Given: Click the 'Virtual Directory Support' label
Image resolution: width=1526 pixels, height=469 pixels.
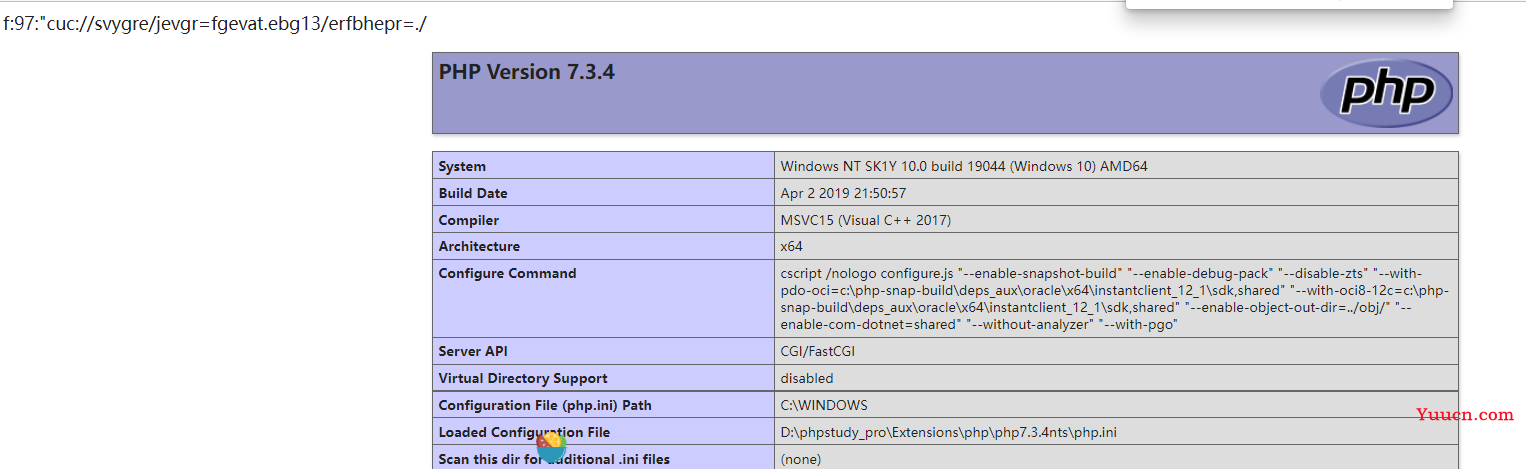Looking at the screenshot, I should [523, 378].
